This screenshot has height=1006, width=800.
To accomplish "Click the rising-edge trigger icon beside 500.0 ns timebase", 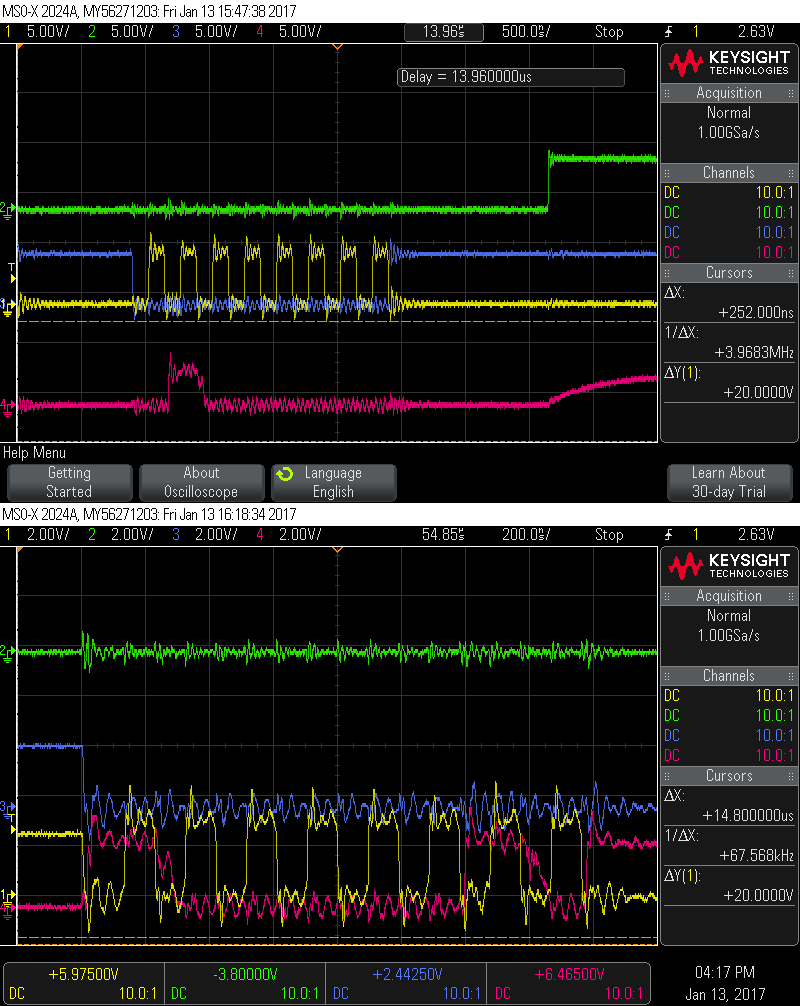I will (667, 32).
